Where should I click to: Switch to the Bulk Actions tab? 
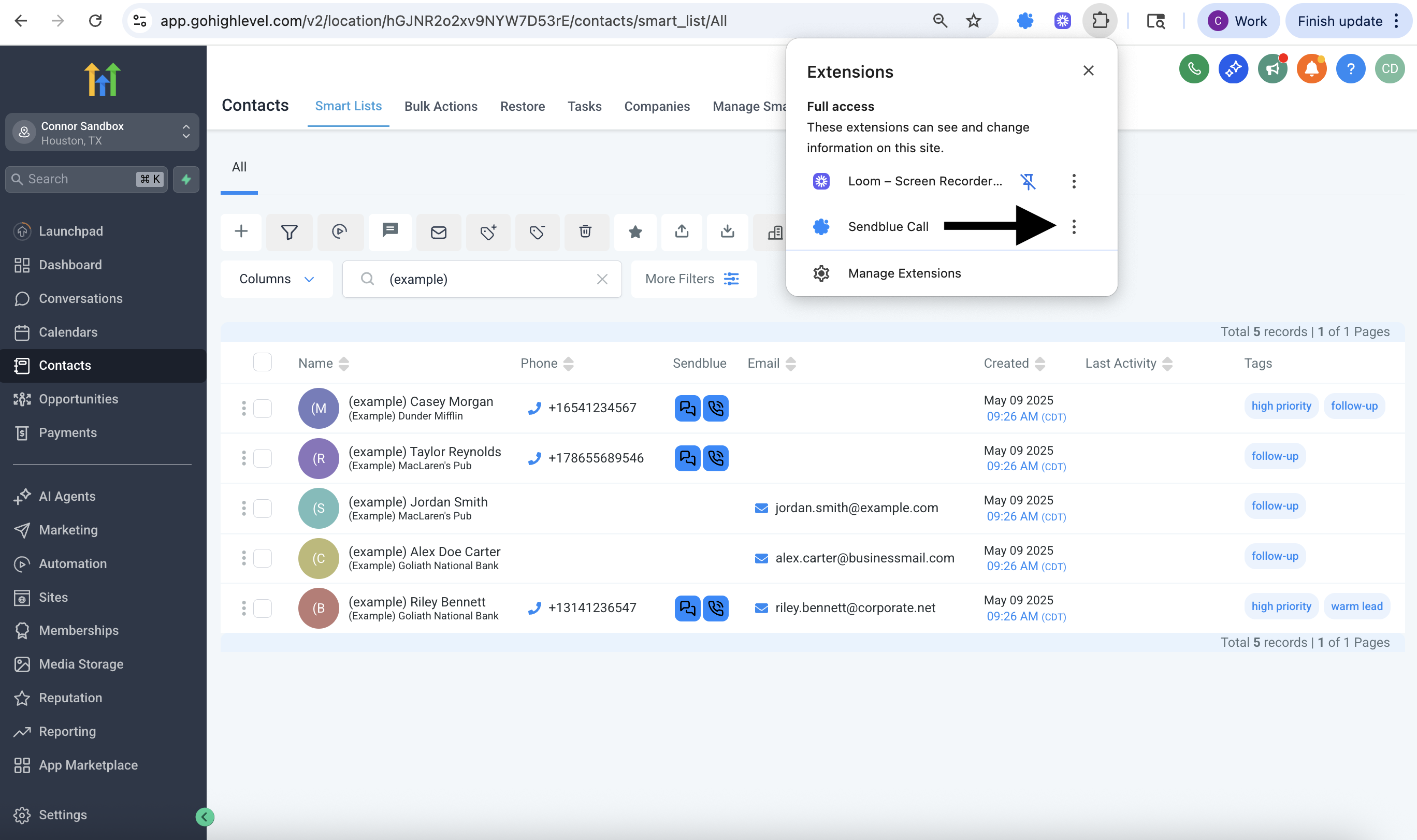pos(441,106)
